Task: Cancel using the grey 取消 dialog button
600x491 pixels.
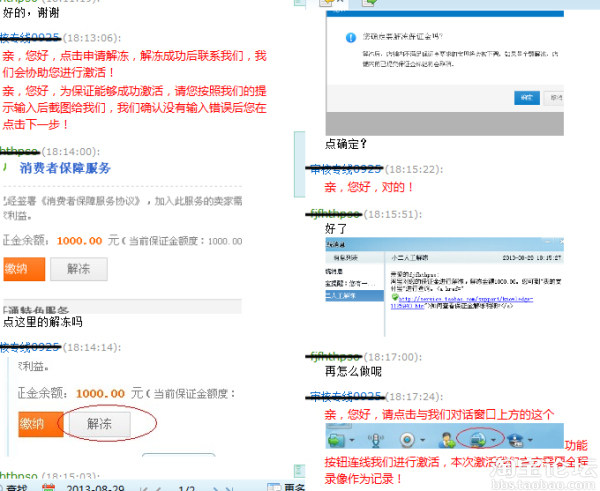Action: pos(556,98)
